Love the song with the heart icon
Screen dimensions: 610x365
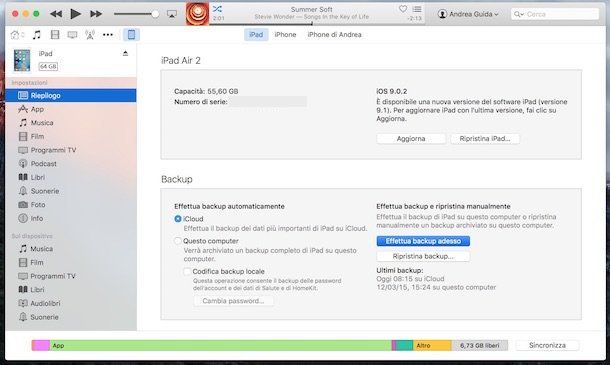point(403,9)
